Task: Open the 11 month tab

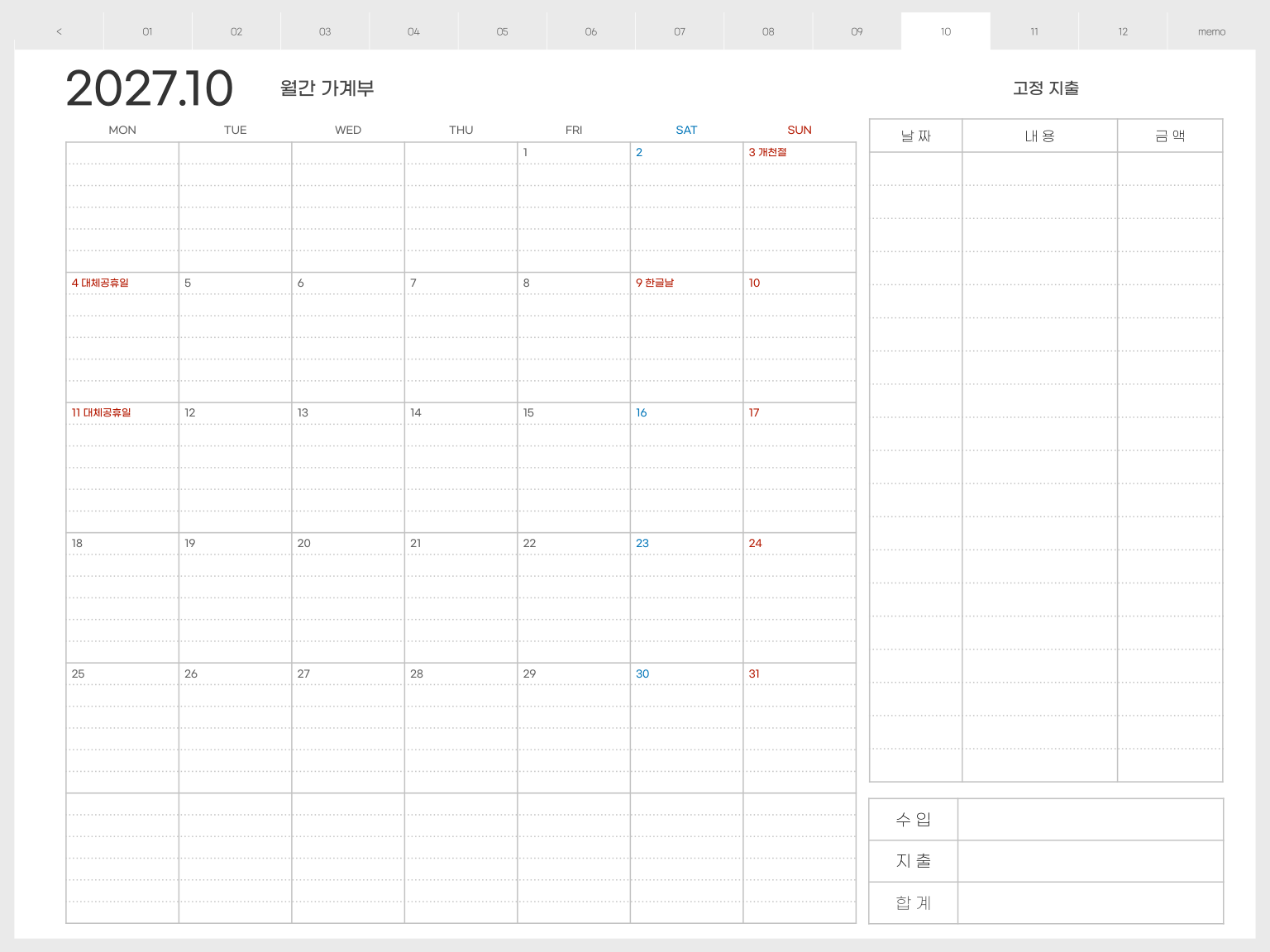Action: coord(1034,31)
